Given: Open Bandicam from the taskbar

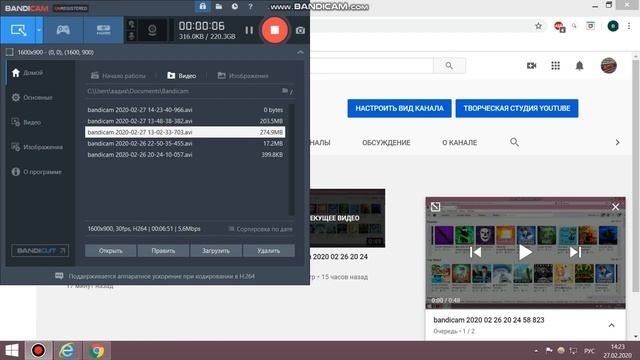Looking at the screenshot, I should [38, 351].
